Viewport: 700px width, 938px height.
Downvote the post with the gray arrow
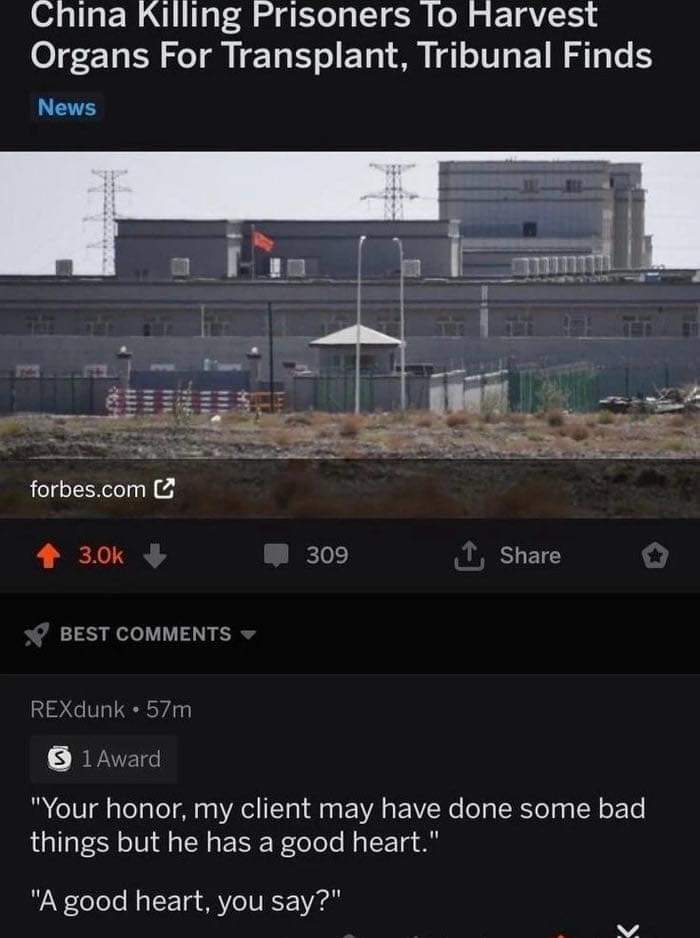point(155,556)
